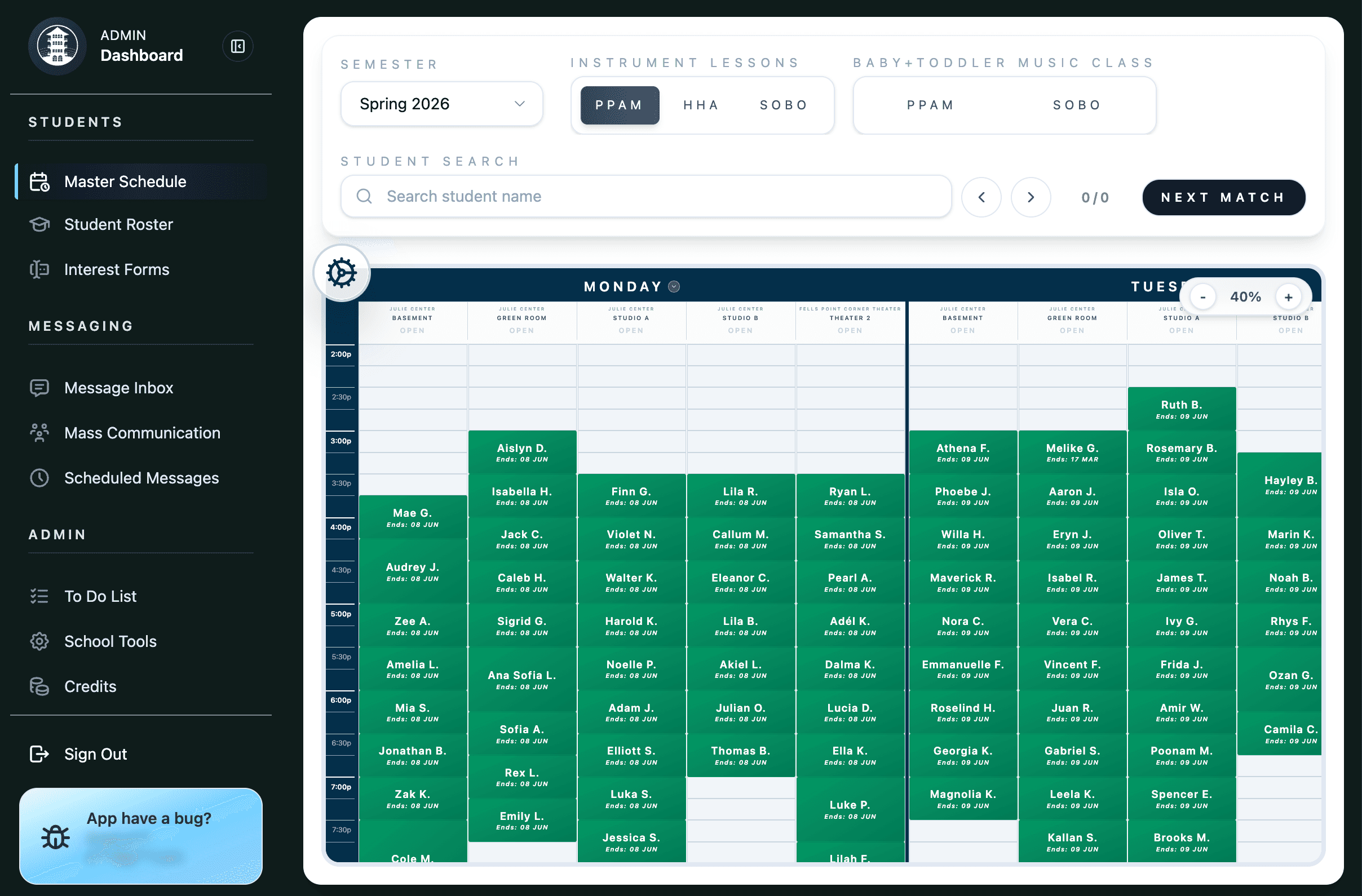The height and width of the screenshot is (896, 1362).
Task: Sign out of the dashboard
Action: (x=95, y=754)
